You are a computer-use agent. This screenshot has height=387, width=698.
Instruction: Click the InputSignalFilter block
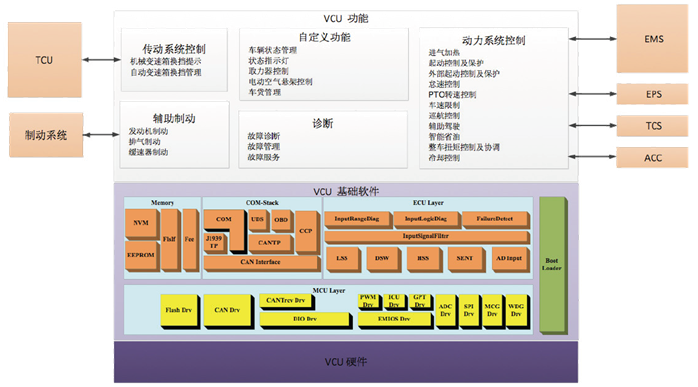pyautogui.click(x=426, y=237)
